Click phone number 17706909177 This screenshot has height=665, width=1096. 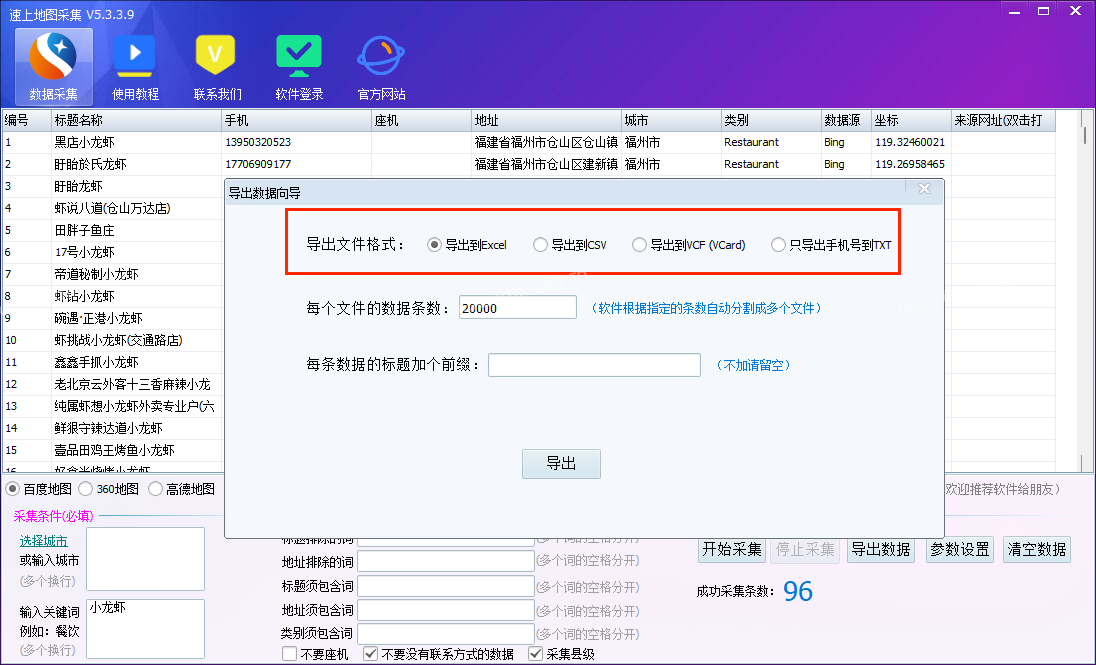pos(258,164)
